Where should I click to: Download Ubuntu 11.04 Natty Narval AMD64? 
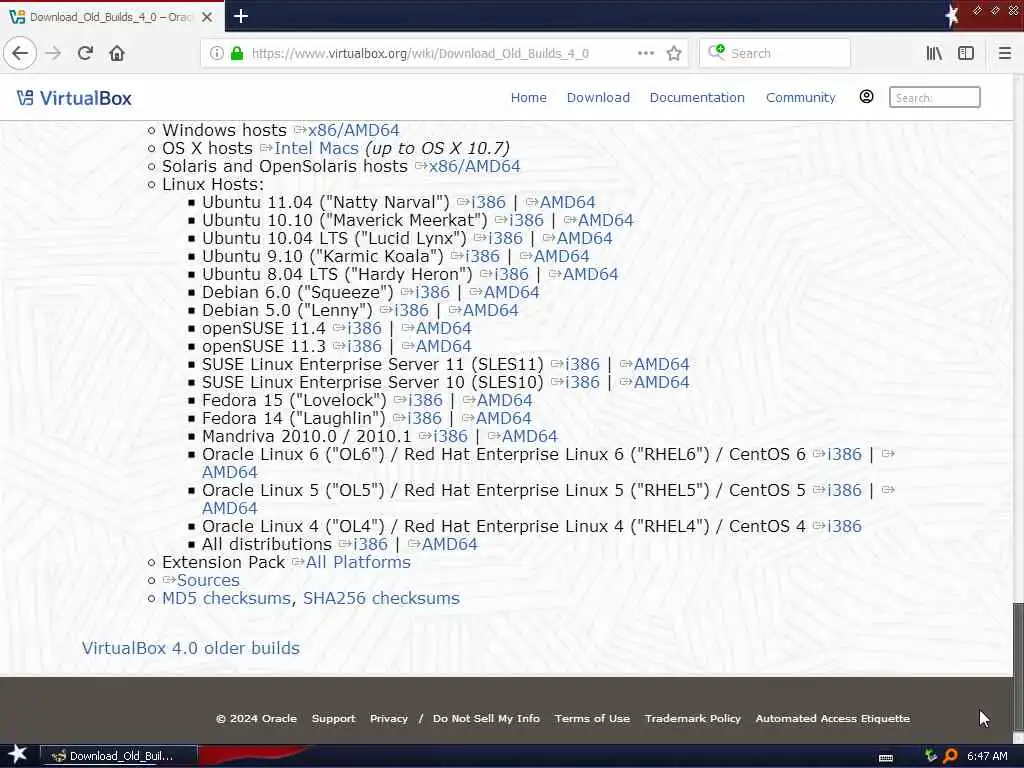pyautogui.click(x=568, y=202)
